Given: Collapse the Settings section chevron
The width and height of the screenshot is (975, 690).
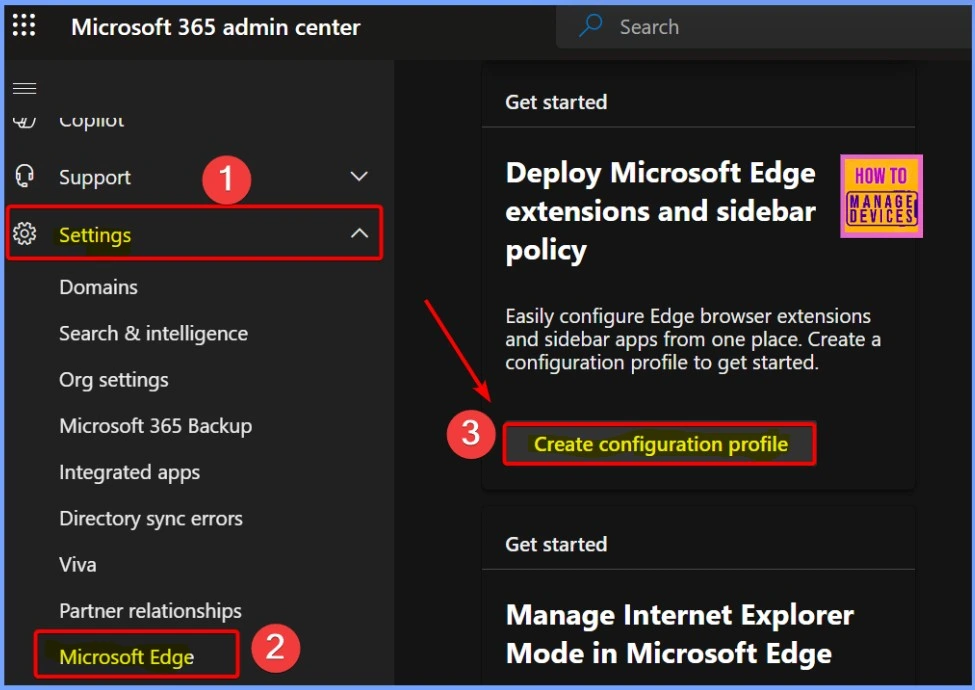Looking at the screenshot, I should tap(359, 233).
